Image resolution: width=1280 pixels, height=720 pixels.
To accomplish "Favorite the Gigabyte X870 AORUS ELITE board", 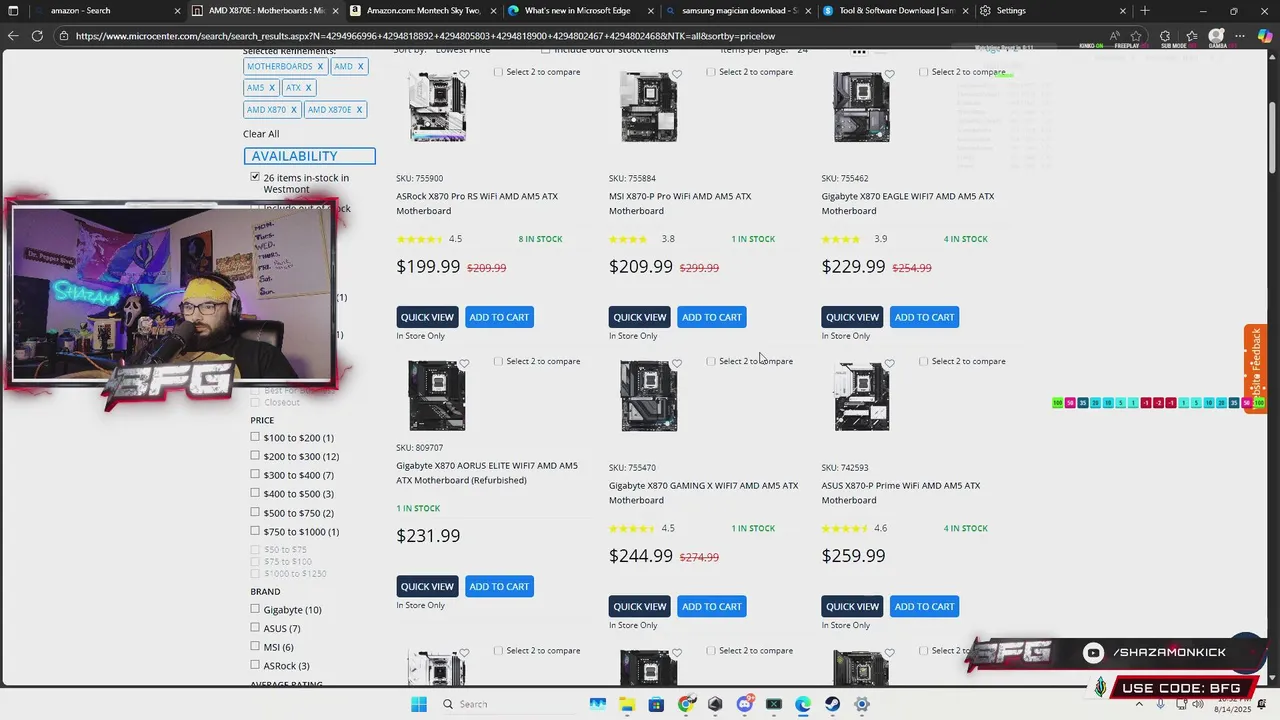I will 464,364.
